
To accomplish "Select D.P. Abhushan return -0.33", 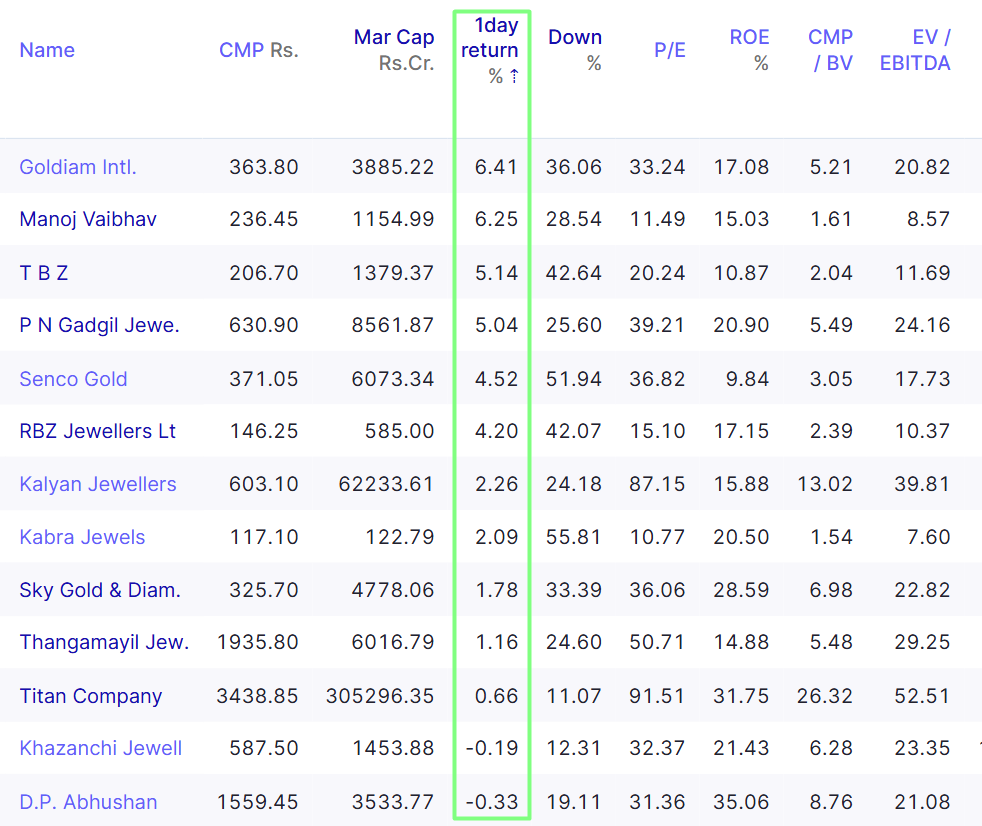I will pos(492,802).
